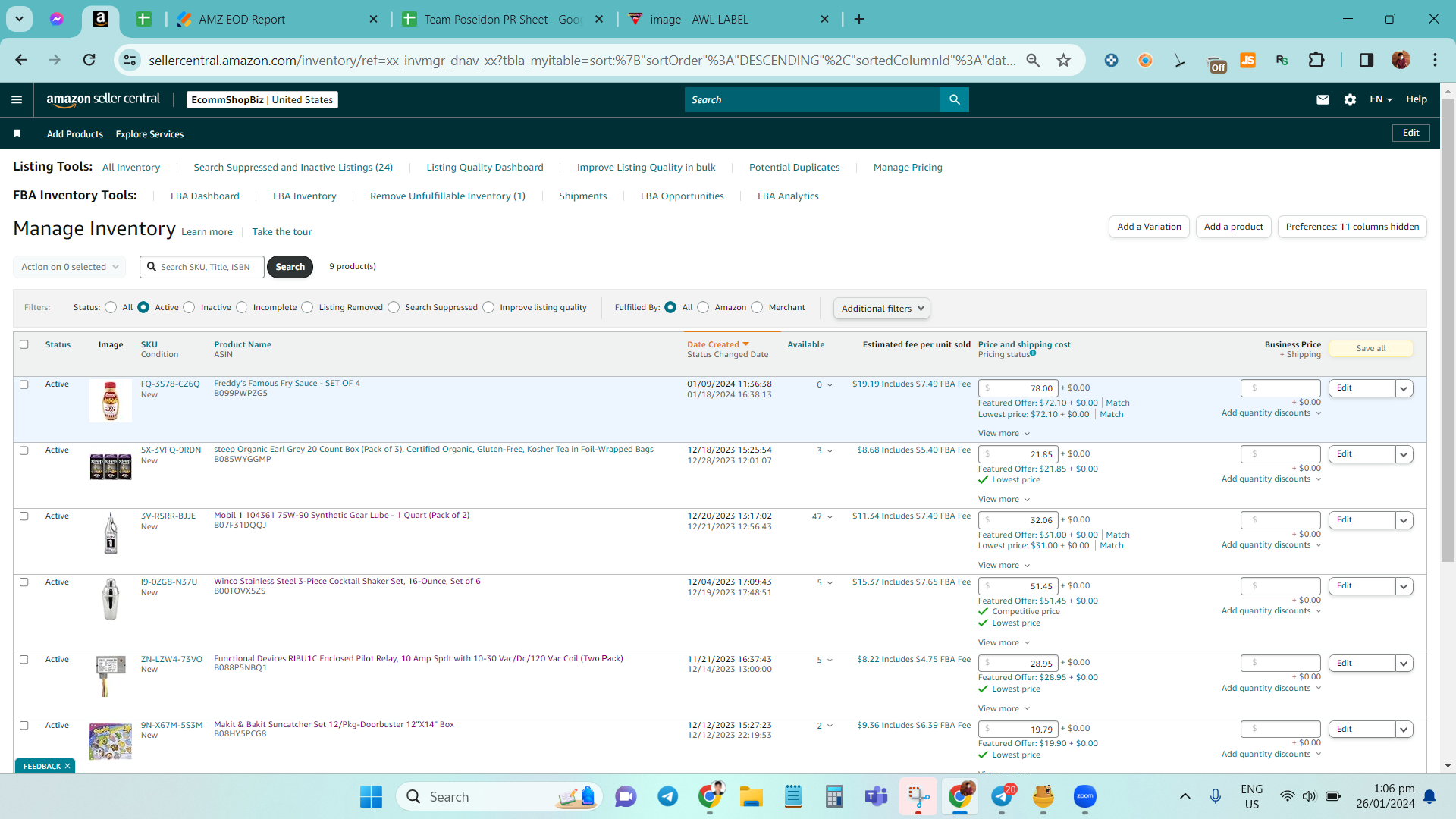This screenshot has width=1456, height=819.
Task: Click the Add a Variation button
Action: coord(1149,227)
